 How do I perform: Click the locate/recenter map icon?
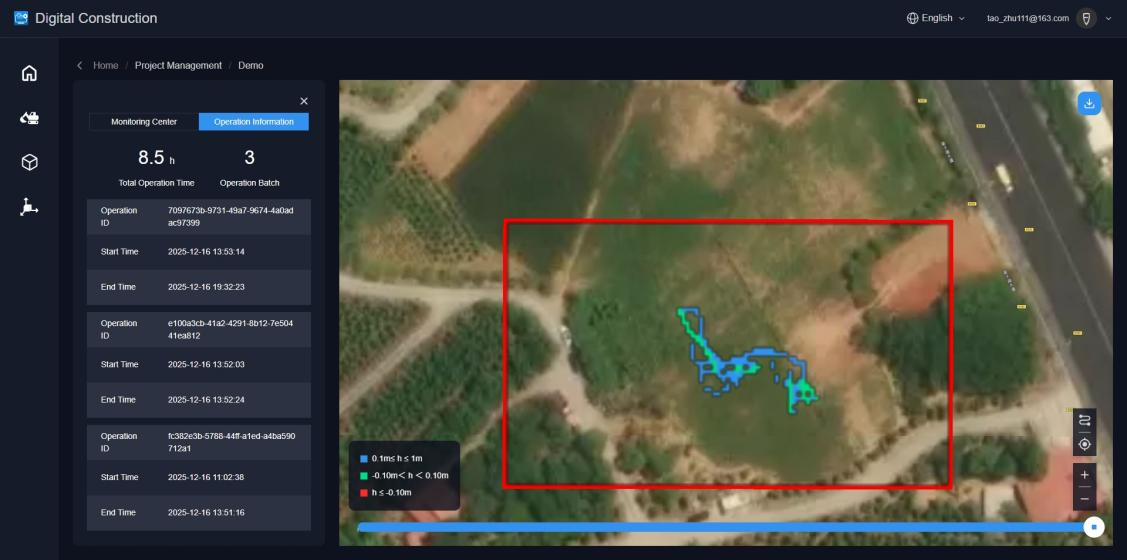(1085, 444)
